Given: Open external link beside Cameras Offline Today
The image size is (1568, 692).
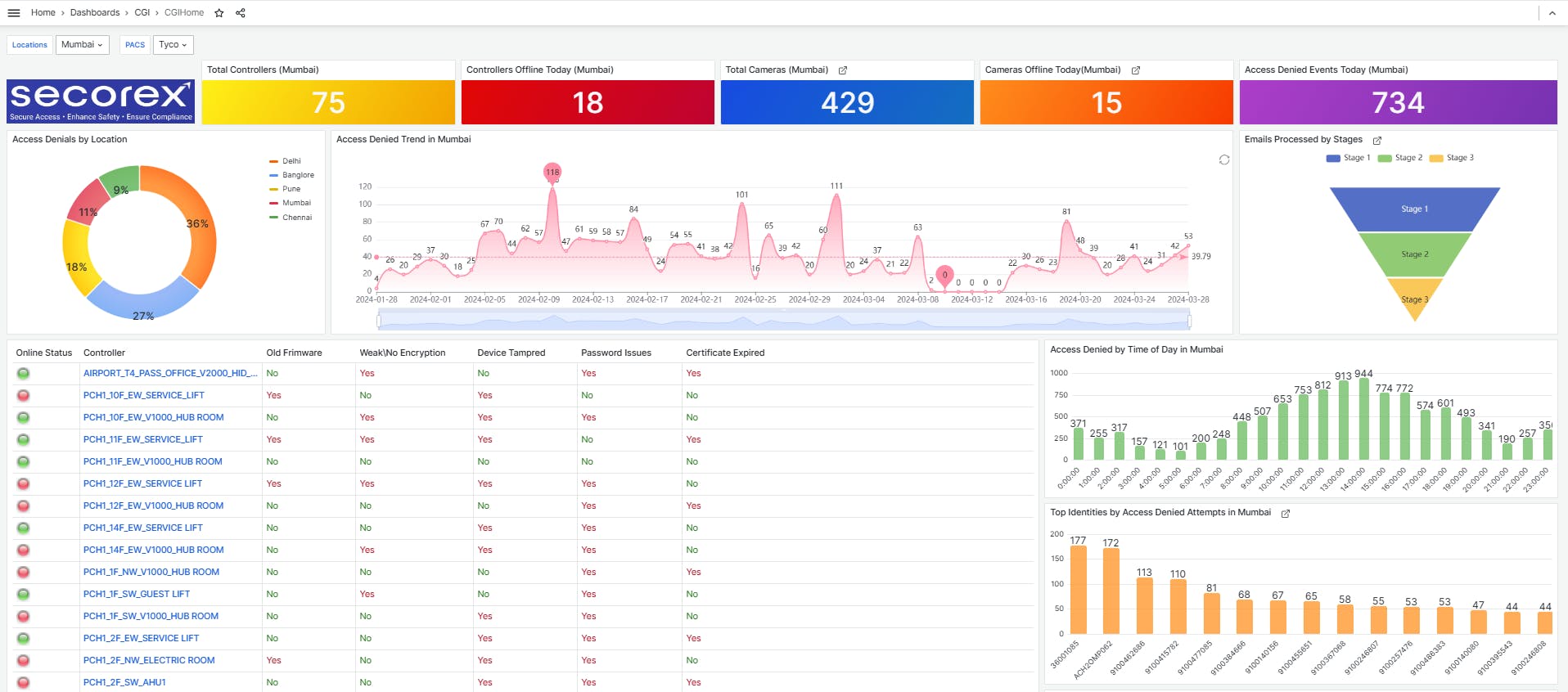Looking at the screenshot, I should coord(1136,70).
